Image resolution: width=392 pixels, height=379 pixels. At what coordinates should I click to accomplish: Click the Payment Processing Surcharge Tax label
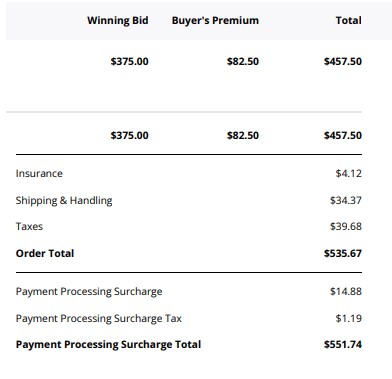coord(99,318)
